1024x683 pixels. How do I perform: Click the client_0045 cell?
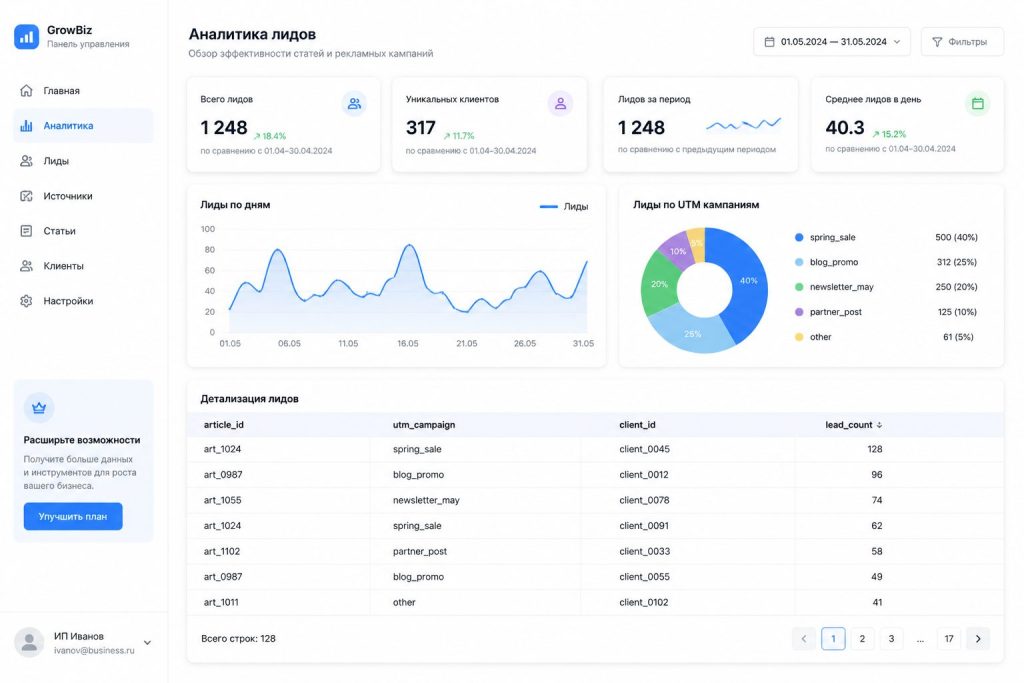[x=644, y=449]
